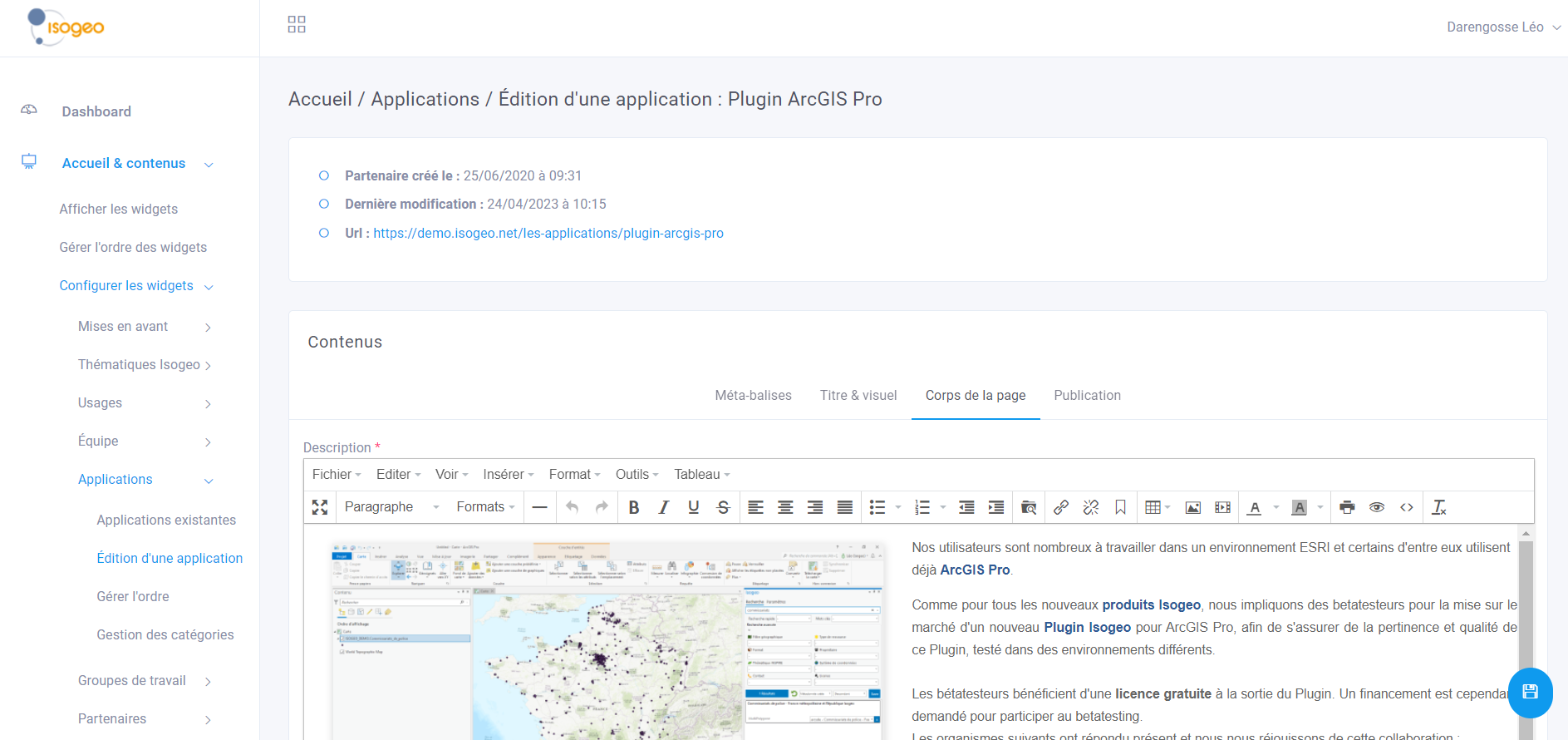Decrease indent of paragraph

point(966,507)
